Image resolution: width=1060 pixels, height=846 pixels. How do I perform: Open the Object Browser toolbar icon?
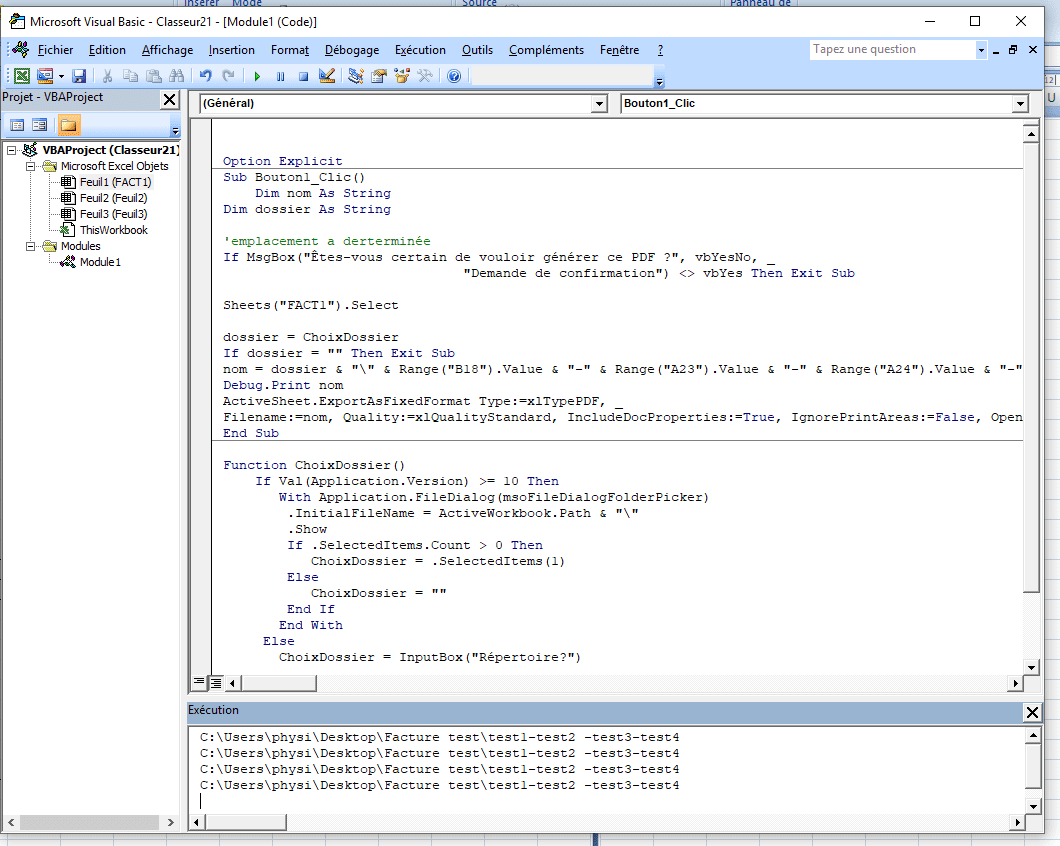pyautogui.click(x=402, y=76)
